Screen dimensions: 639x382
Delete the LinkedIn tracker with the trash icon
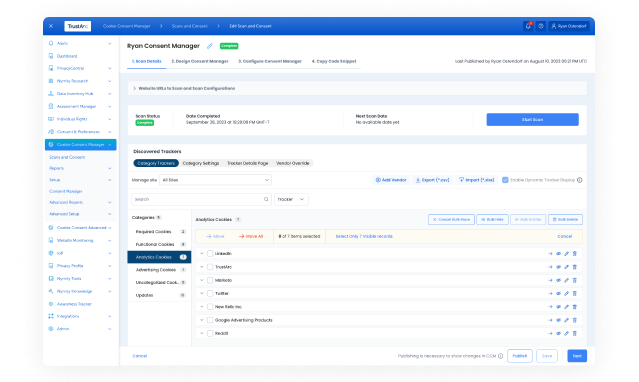(x=575, y=254)
